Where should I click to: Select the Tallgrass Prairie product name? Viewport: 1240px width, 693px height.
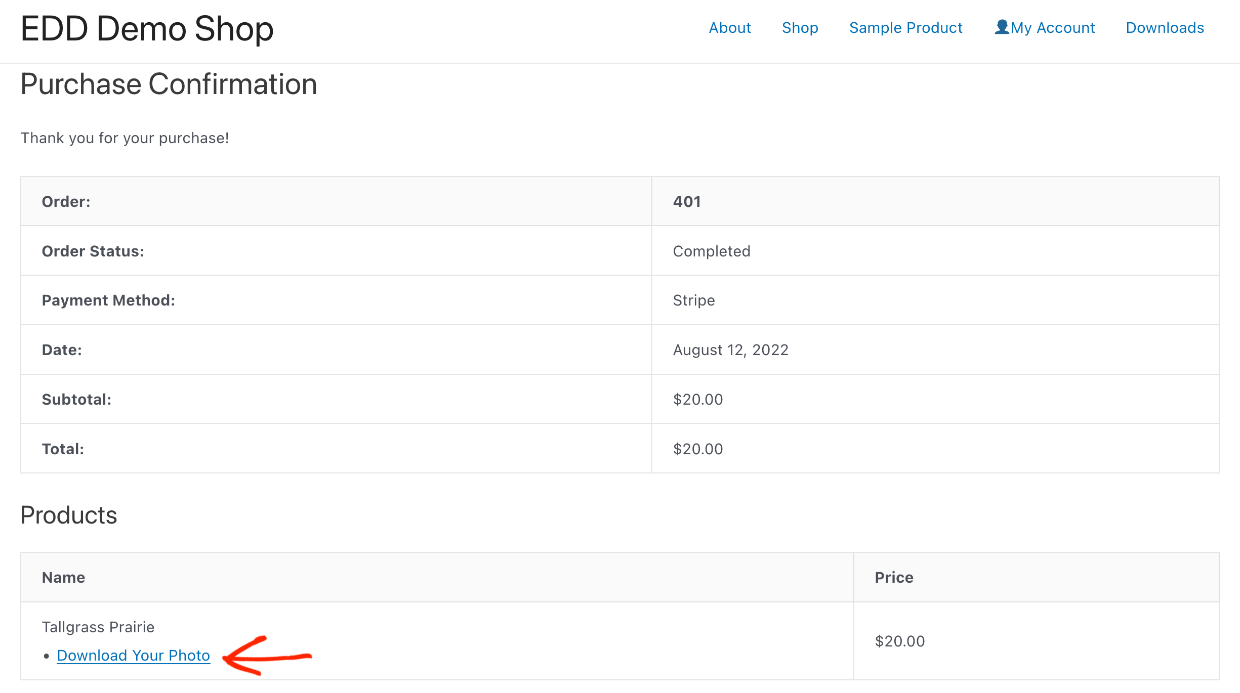point(98,626)
